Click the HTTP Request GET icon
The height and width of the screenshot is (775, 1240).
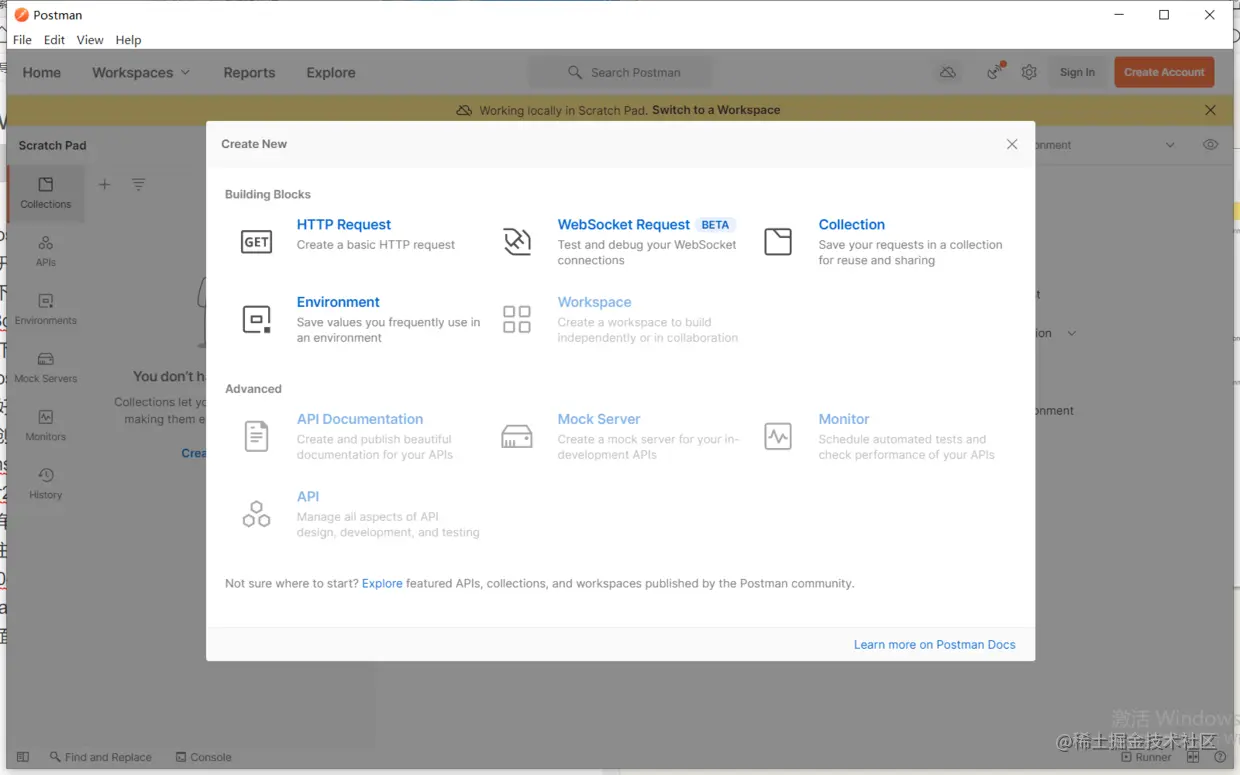(256, 241)
